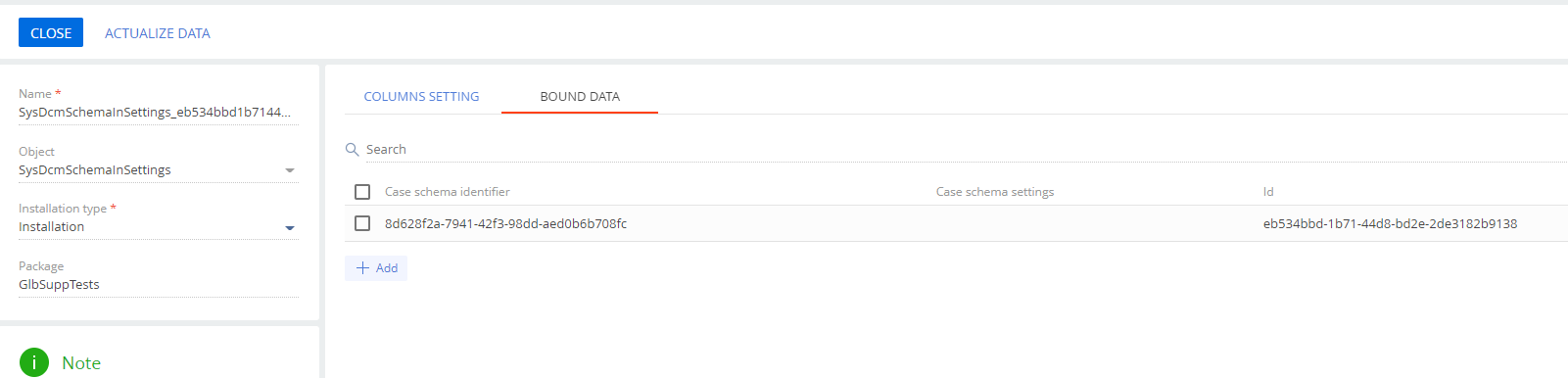
Task: Sort by Case schema identifier column
Action: (x=448, y=192)
